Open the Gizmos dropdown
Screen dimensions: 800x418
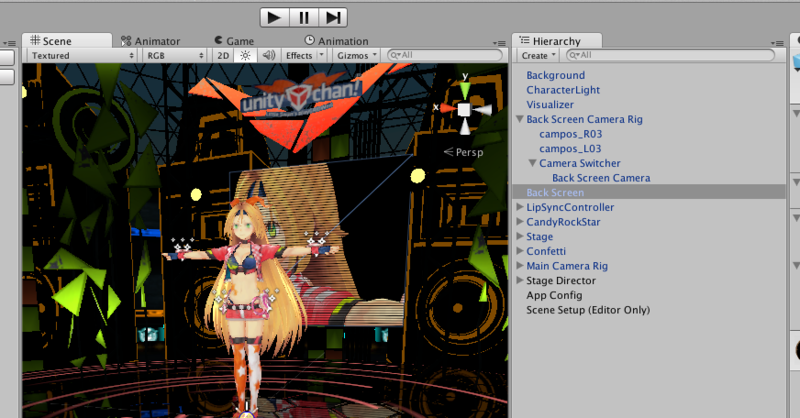coord(357,55)
